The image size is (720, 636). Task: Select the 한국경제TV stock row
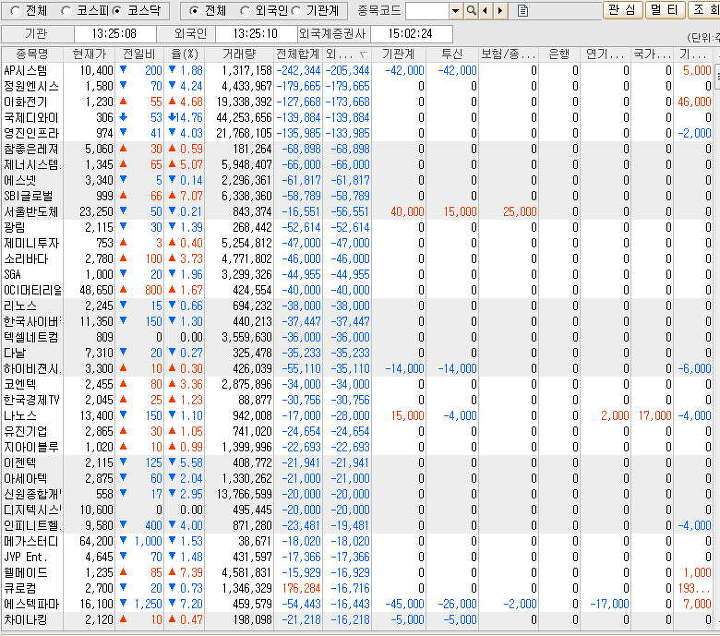pos(358,400)
